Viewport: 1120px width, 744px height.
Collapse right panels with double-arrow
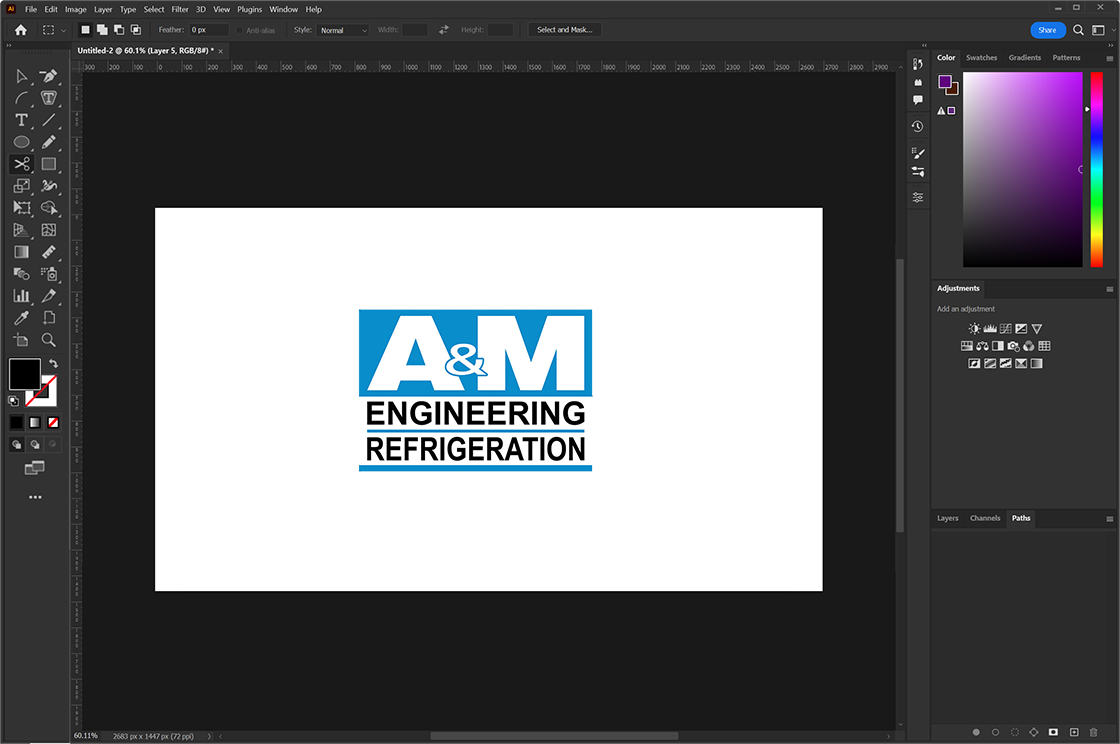click(1110, 45)
